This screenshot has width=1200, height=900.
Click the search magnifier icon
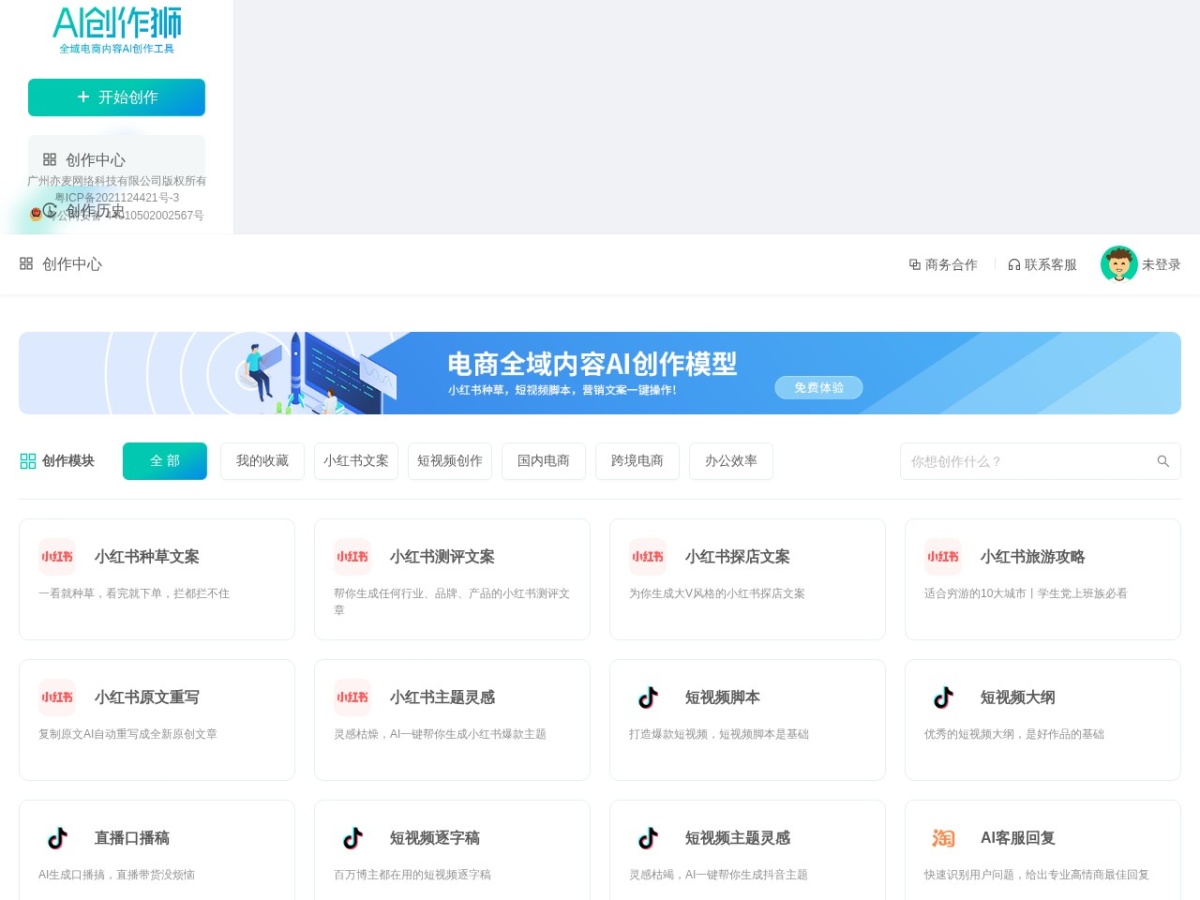[x=1163, y=461]
